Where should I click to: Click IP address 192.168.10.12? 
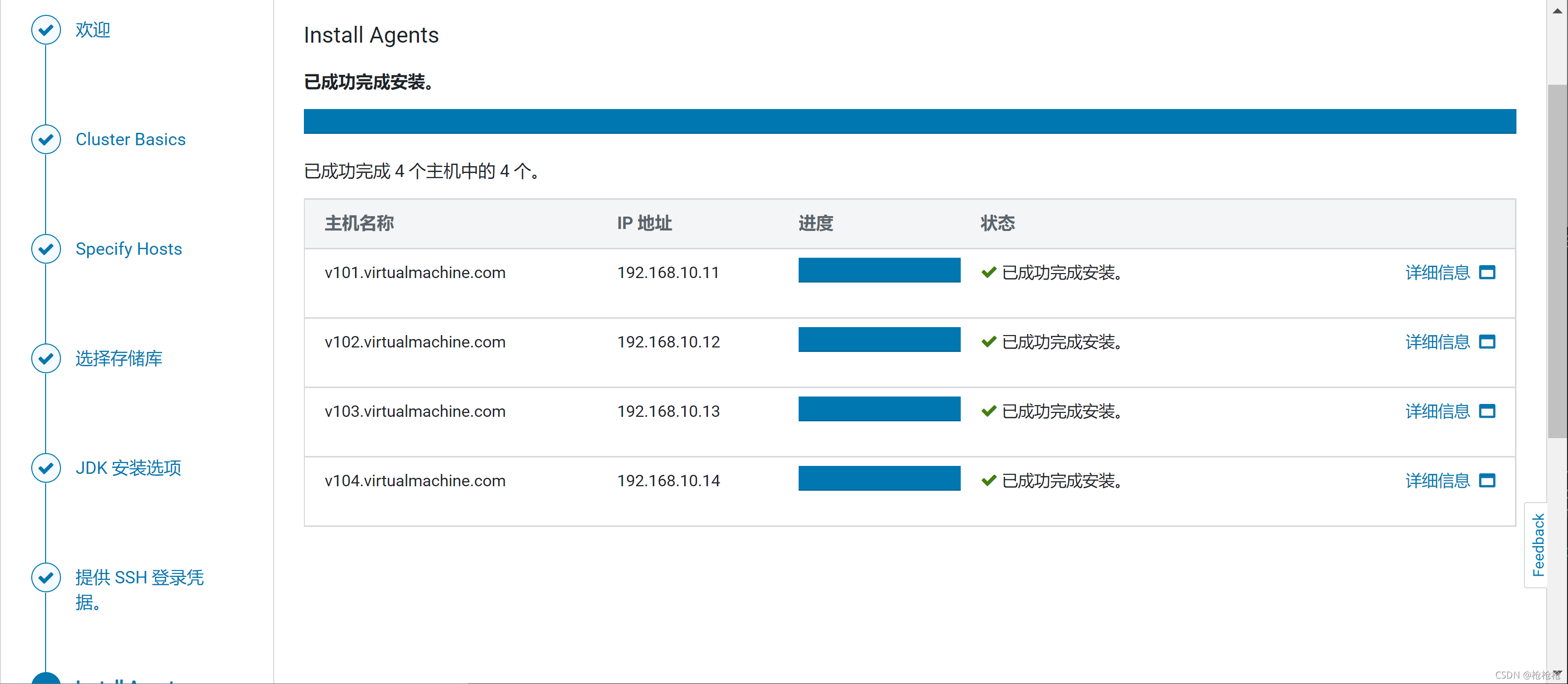tap(668, 342)
